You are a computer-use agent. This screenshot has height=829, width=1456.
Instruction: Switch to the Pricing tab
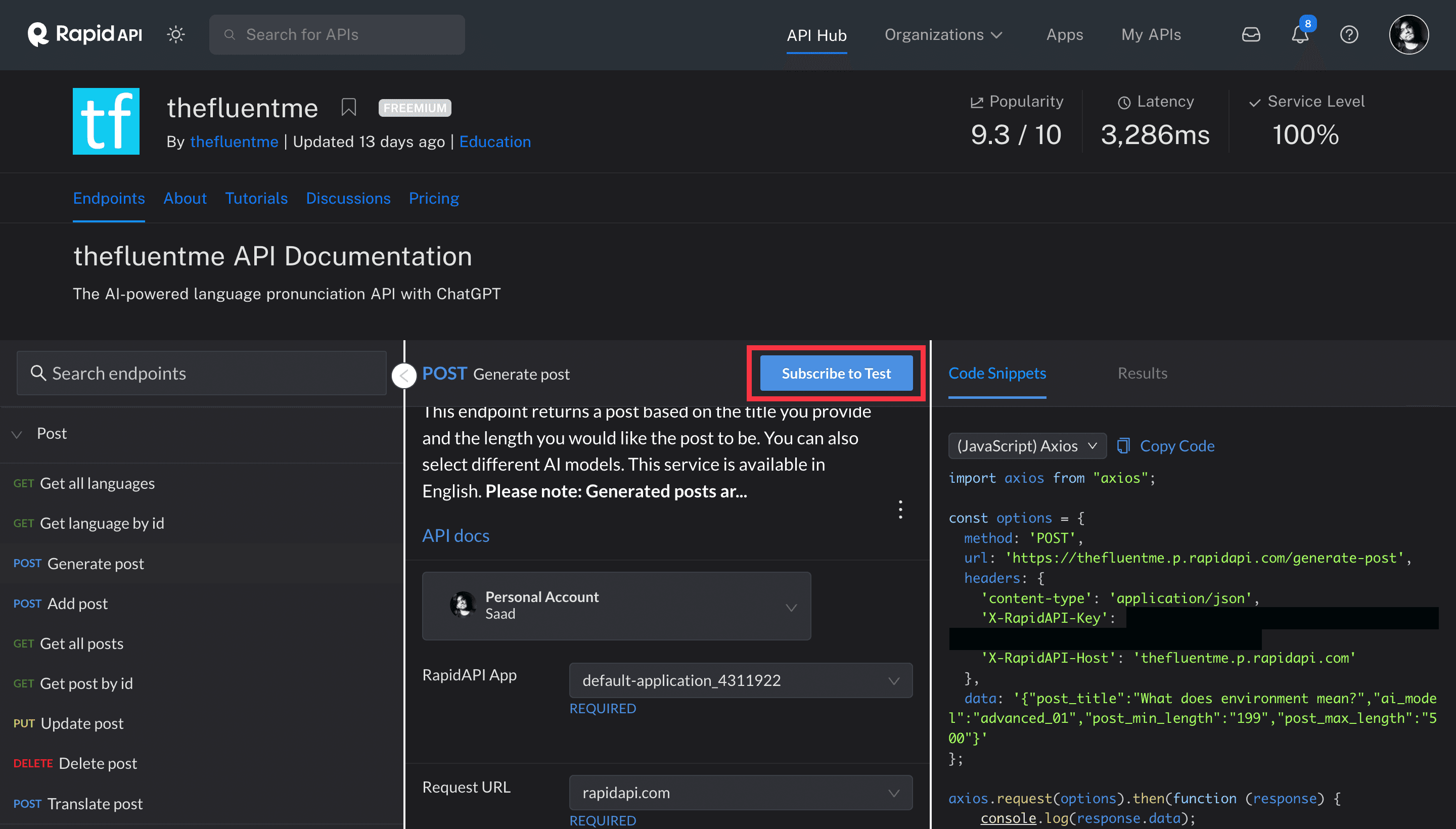pos(434,198)
